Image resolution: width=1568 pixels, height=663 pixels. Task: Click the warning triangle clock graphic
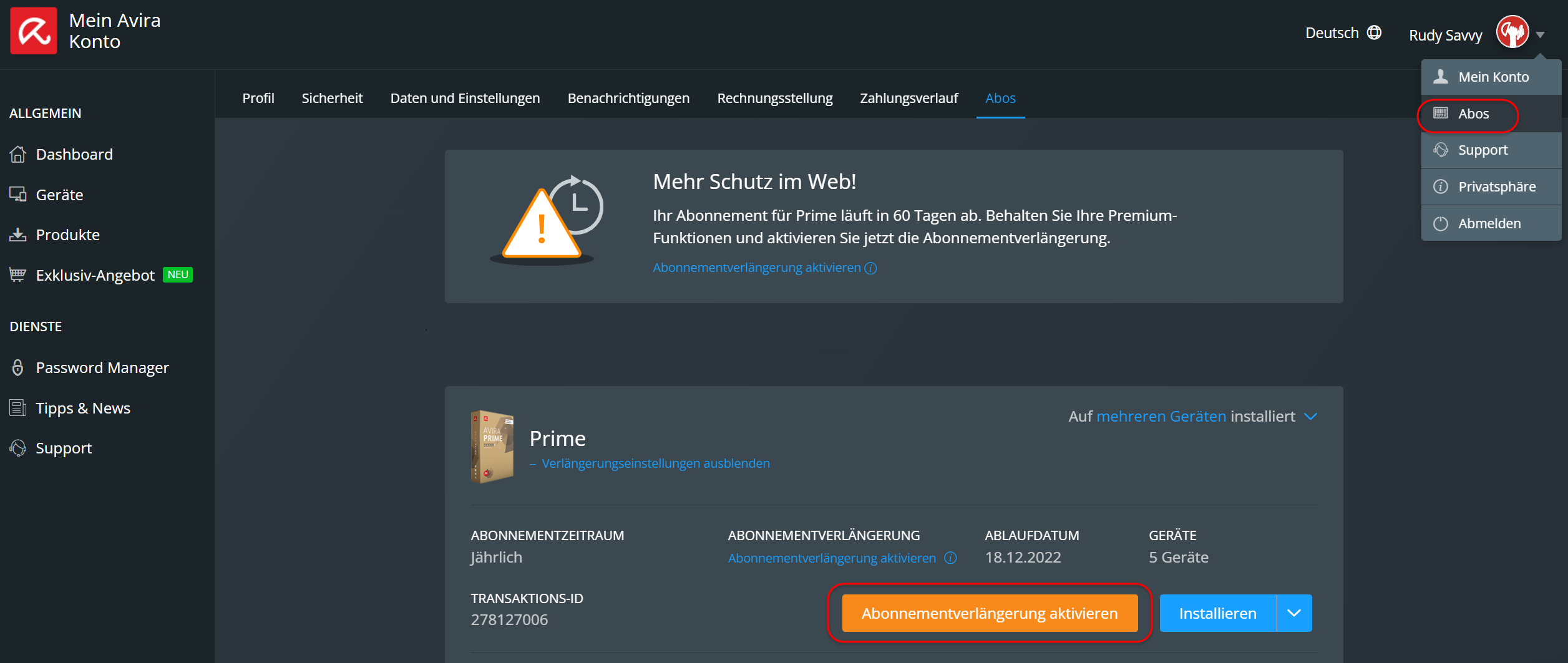547,221
